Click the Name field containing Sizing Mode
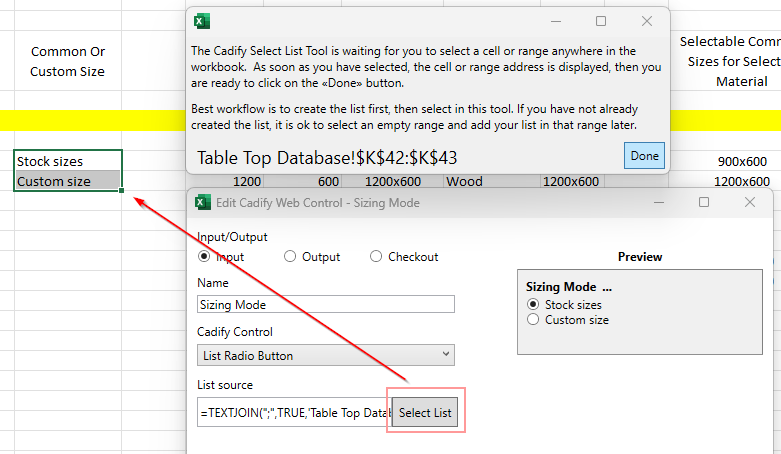 pyautogui.click(x=326, y=304)
